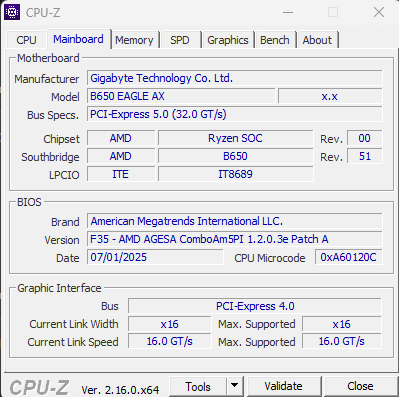Click the southbridge AMD vendor field
Screen dimensions: 399x397
(121, 156)
